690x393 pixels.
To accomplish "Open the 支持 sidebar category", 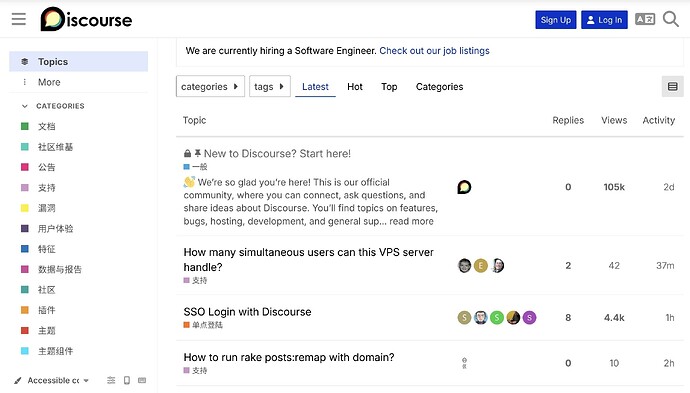I will click(46, 188).
